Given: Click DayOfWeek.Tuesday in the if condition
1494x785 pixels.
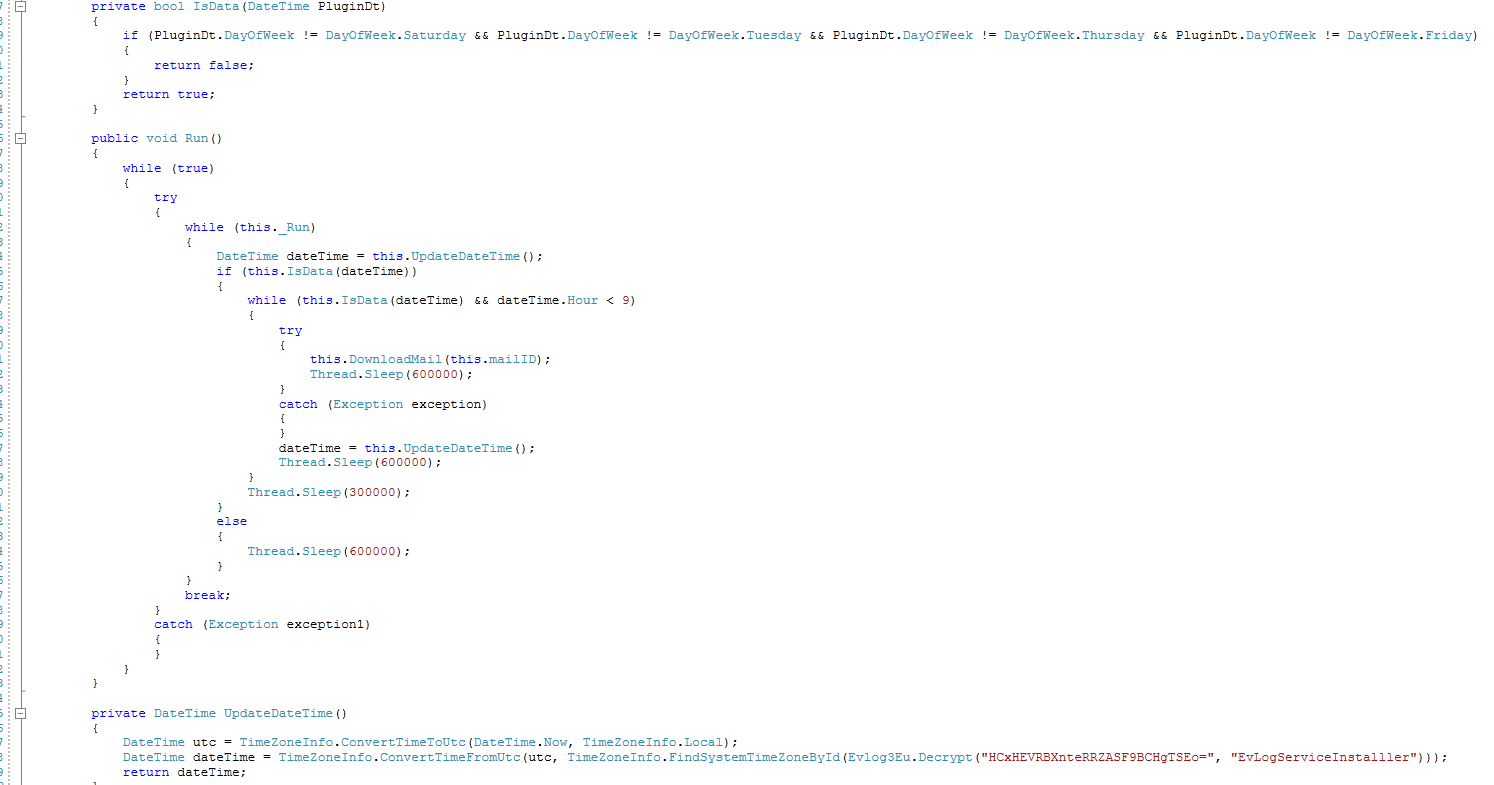Looking at the screenshot, I should [x=735, y=35].
